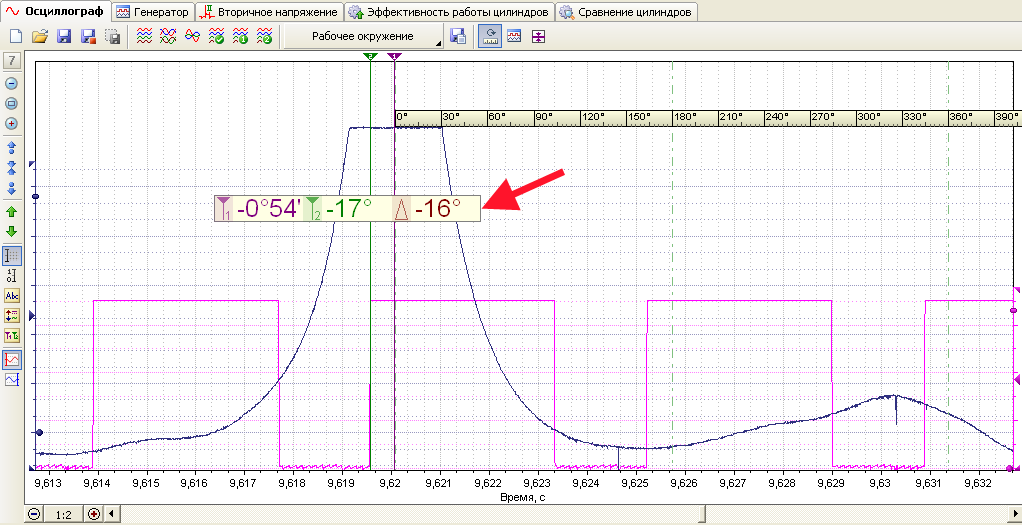Screen dimensions: 1022x525
Task: Click the horizontal scrollbar left arrow
Action: 109,515
